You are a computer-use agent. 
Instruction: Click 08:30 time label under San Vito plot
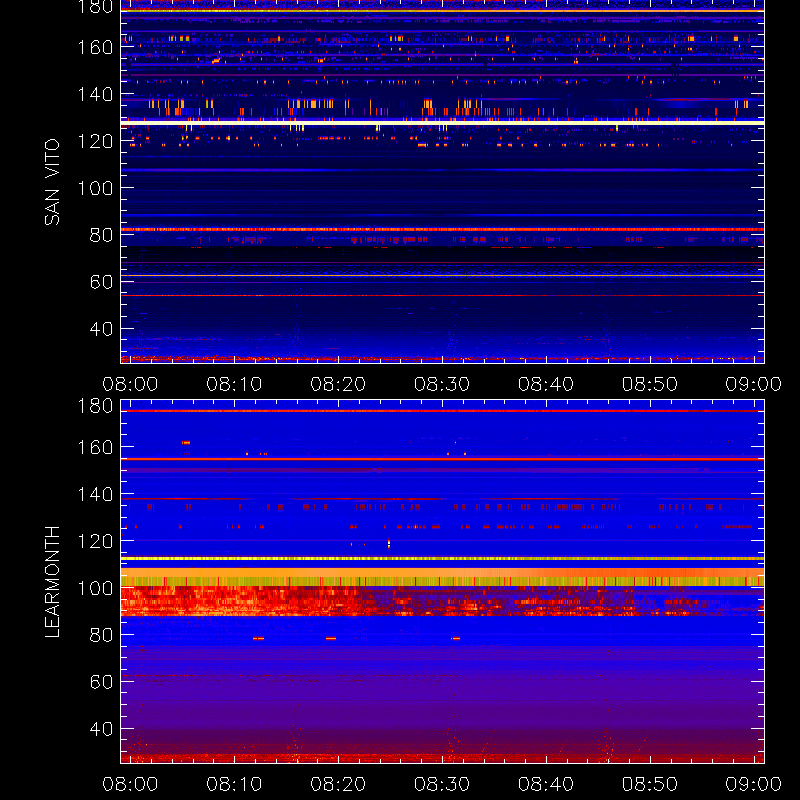click(x=442, y=384)
